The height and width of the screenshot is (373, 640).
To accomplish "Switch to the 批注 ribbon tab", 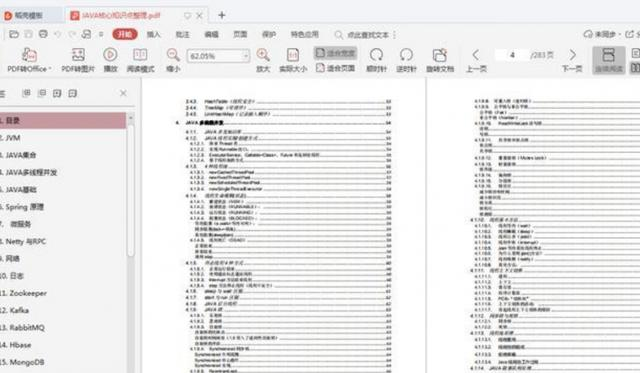I will tap(182, 35).
